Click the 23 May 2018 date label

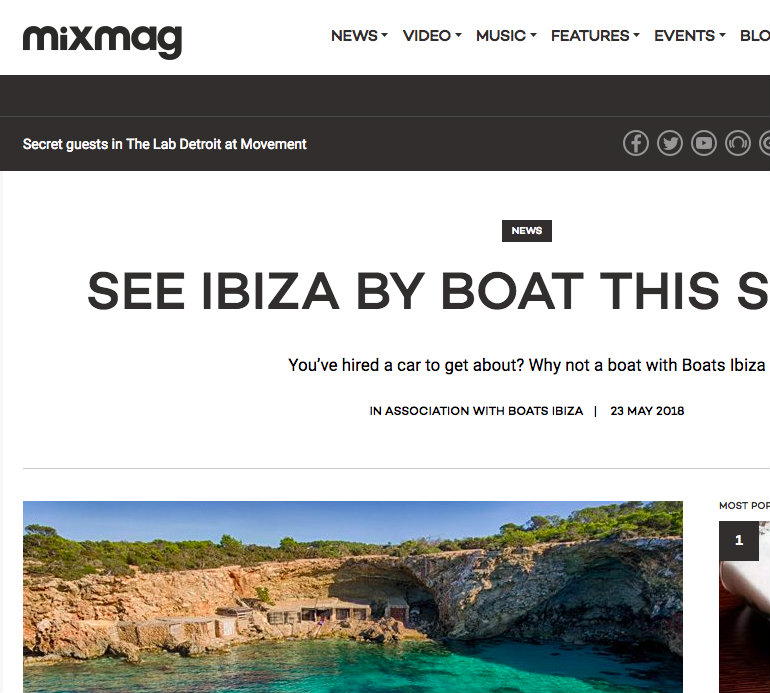pos(647,411)
